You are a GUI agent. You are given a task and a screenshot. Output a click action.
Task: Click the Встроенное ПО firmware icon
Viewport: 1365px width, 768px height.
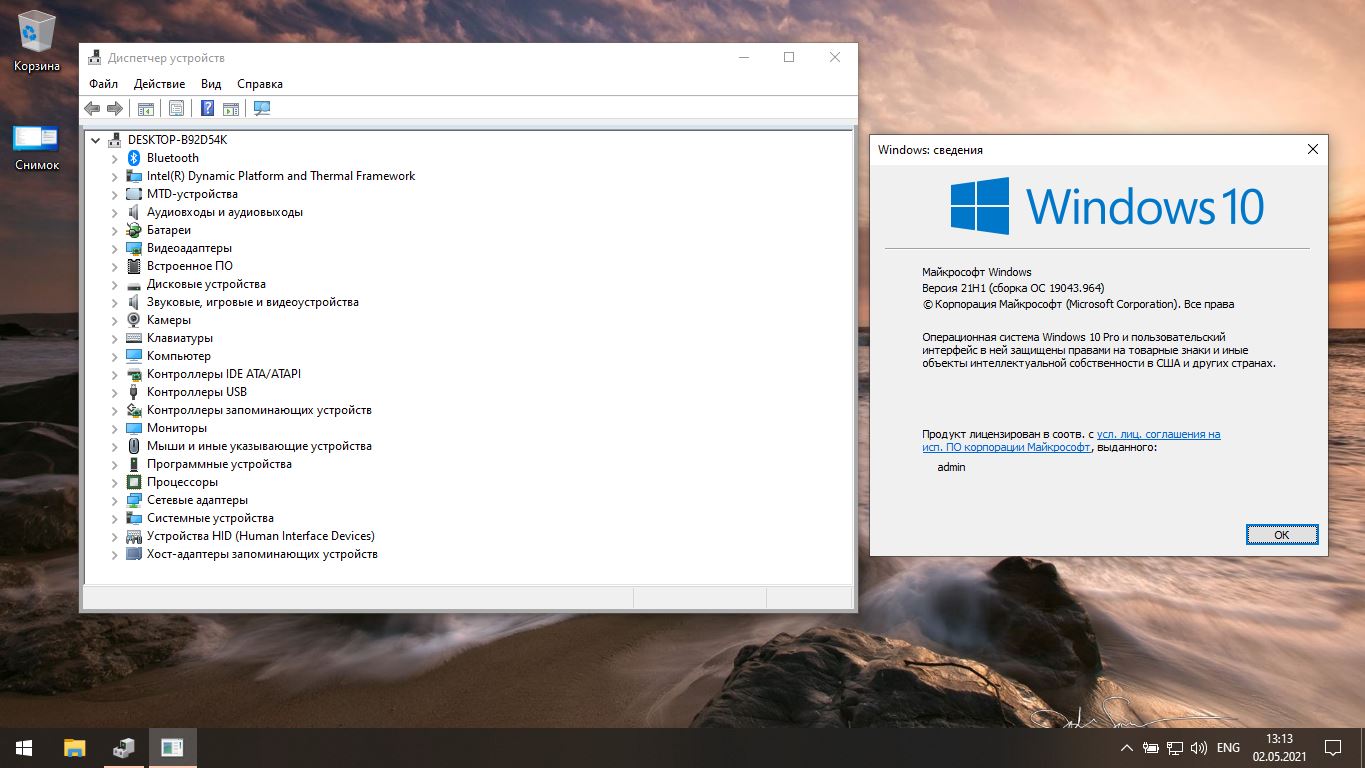click(x=134, y=266)
